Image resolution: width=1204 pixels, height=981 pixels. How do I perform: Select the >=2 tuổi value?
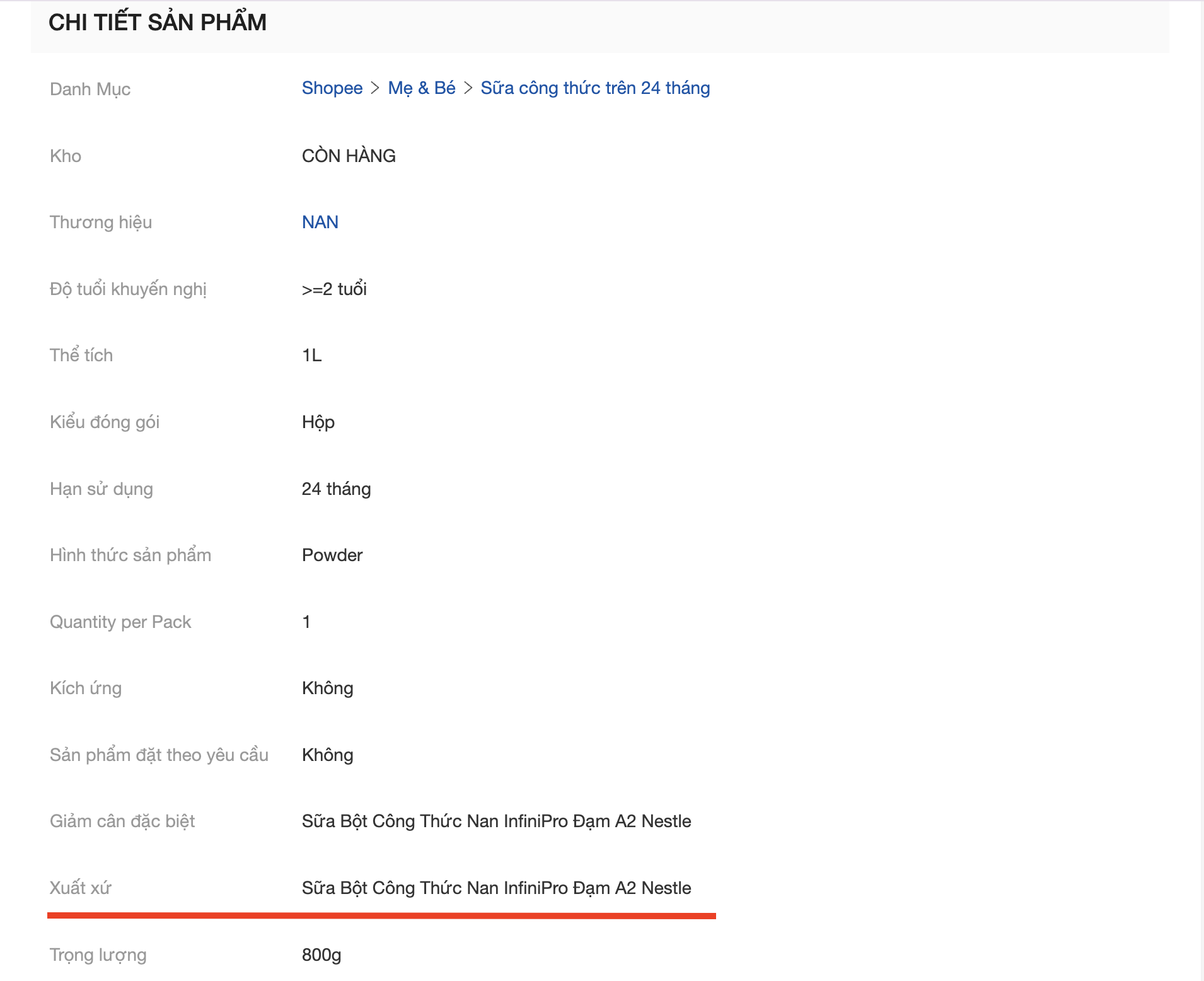tap(334, 289)
